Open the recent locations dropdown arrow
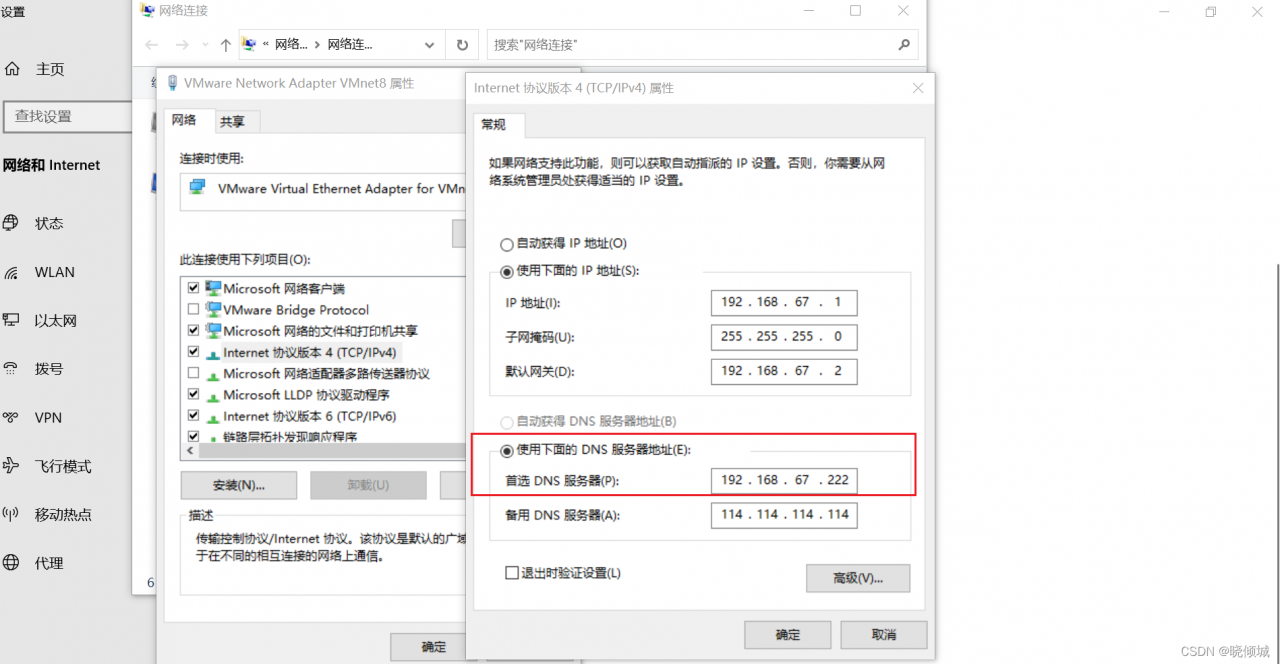 tap(203, 45)
